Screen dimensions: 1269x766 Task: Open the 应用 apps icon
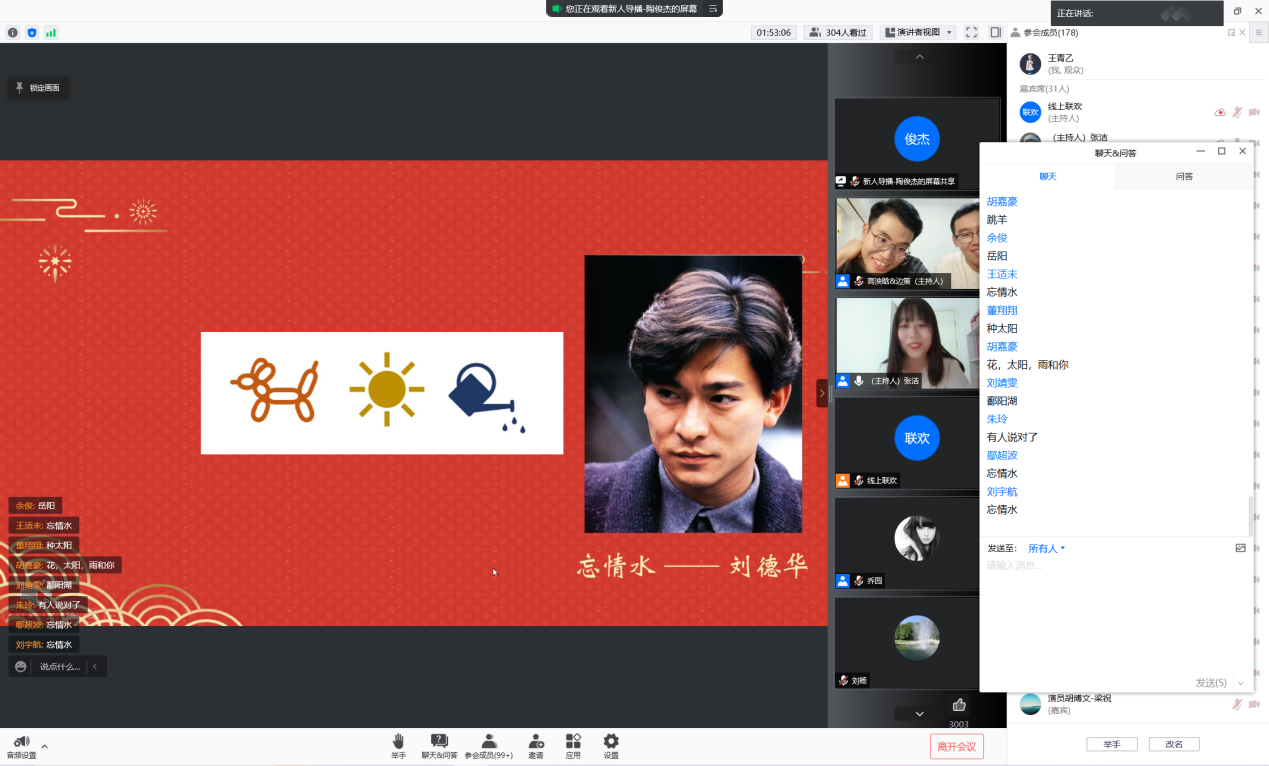(x=573, y=742)
